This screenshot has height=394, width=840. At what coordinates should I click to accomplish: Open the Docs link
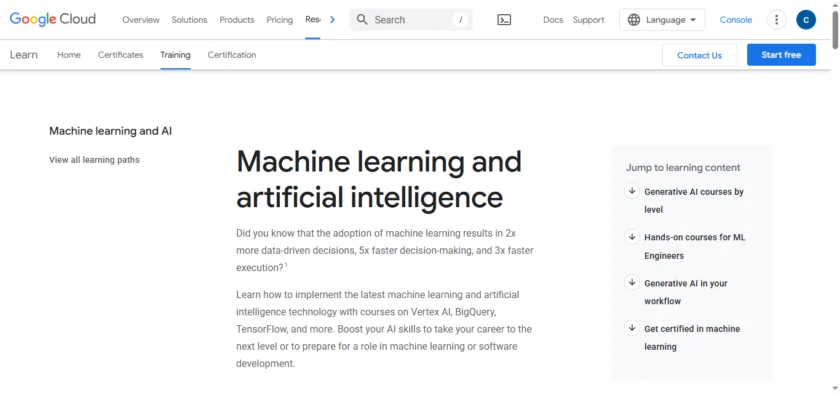click(553, 20)
